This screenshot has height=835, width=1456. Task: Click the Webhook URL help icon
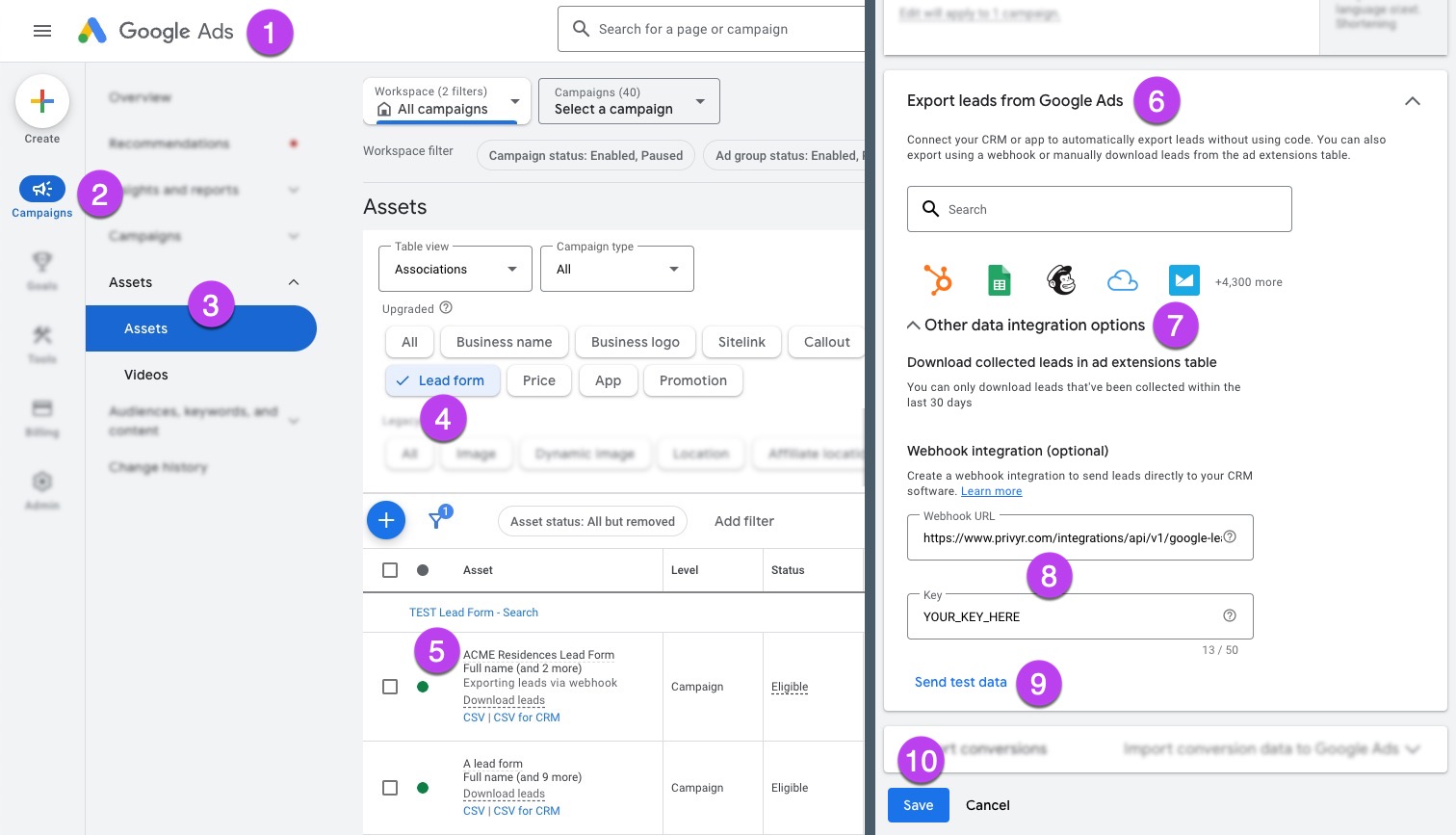tap(1230, 537)
